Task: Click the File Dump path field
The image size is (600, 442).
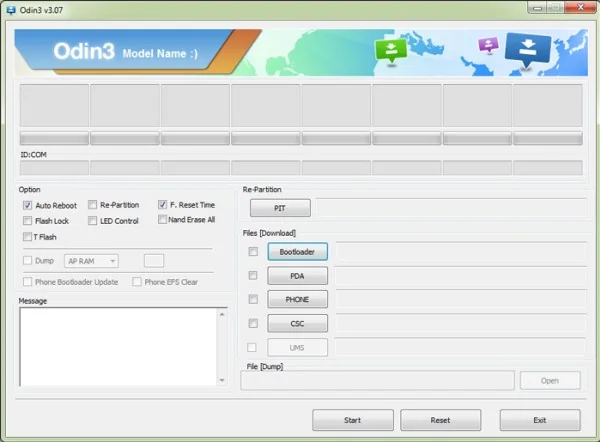Action: 377,381
